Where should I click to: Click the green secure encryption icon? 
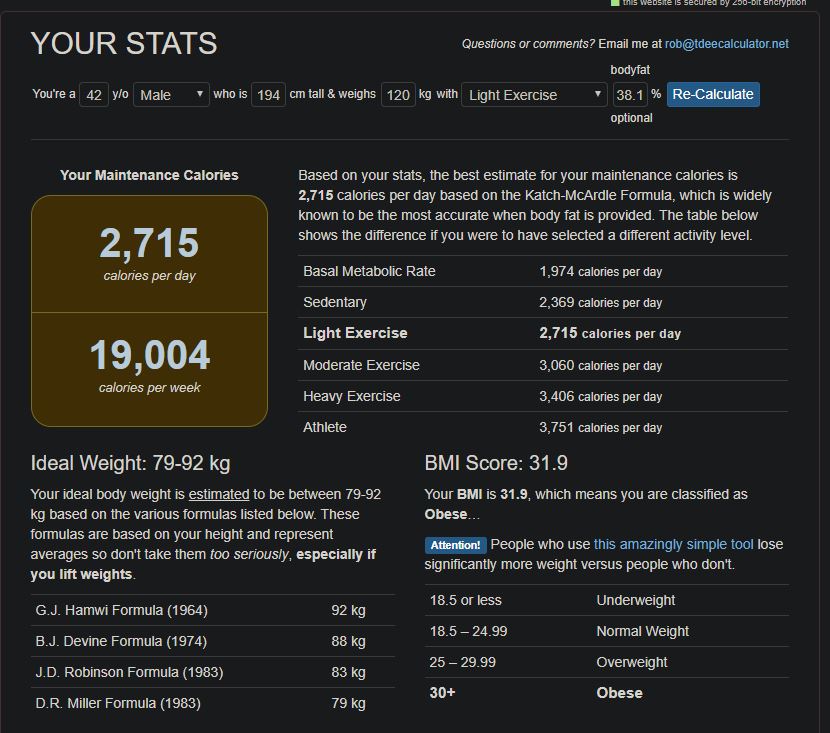615,3
